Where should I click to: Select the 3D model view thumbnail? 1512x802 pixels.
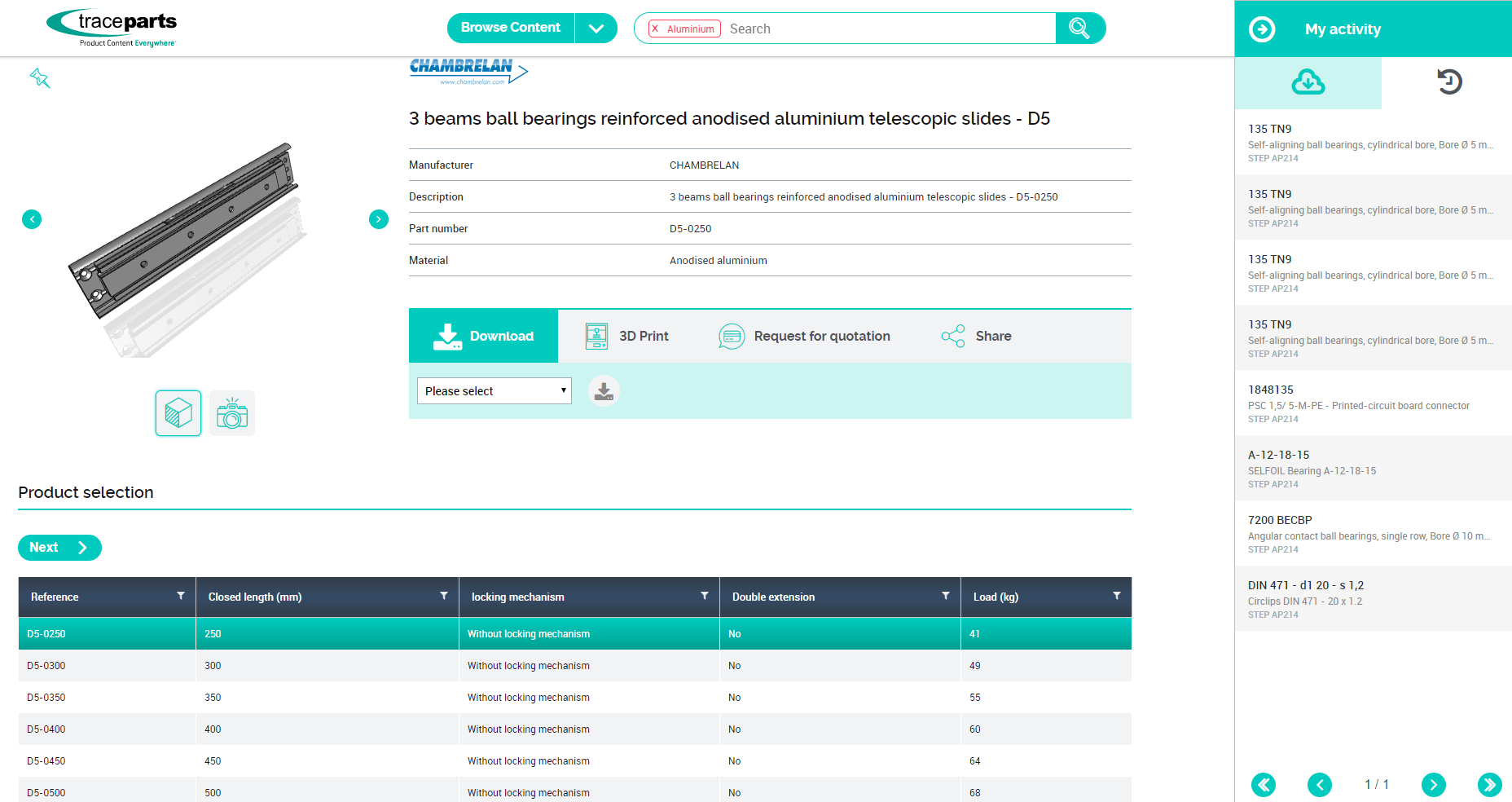click(x=178, y=413)
